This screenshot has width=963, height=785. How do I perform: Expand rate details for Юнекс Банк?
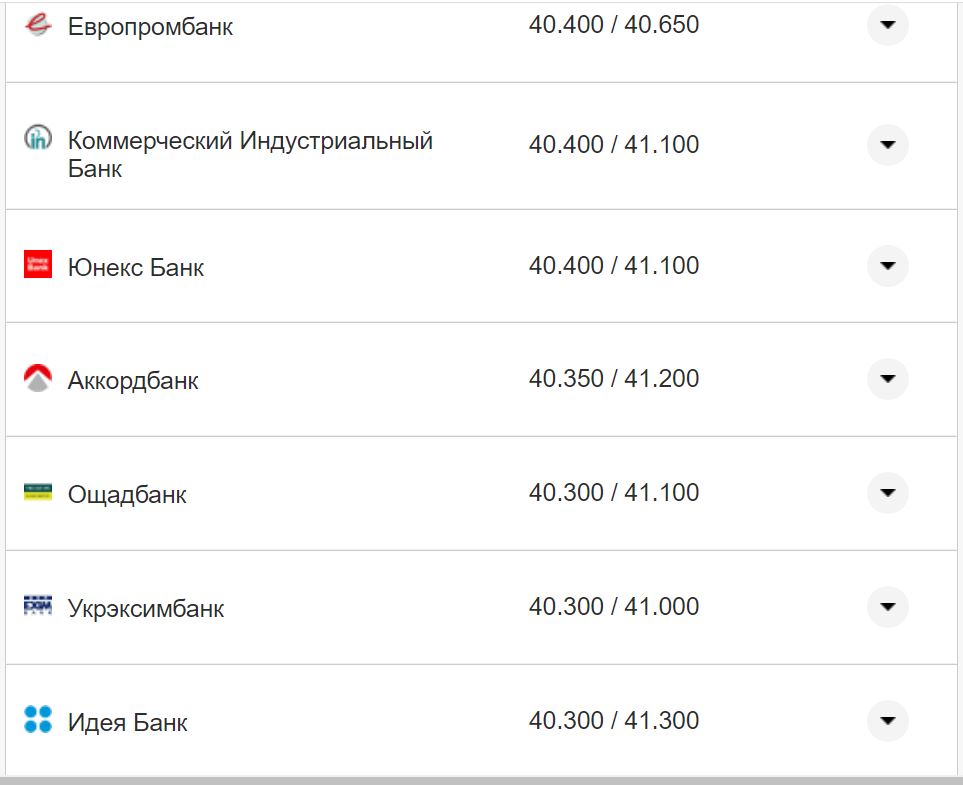point(886,264)
